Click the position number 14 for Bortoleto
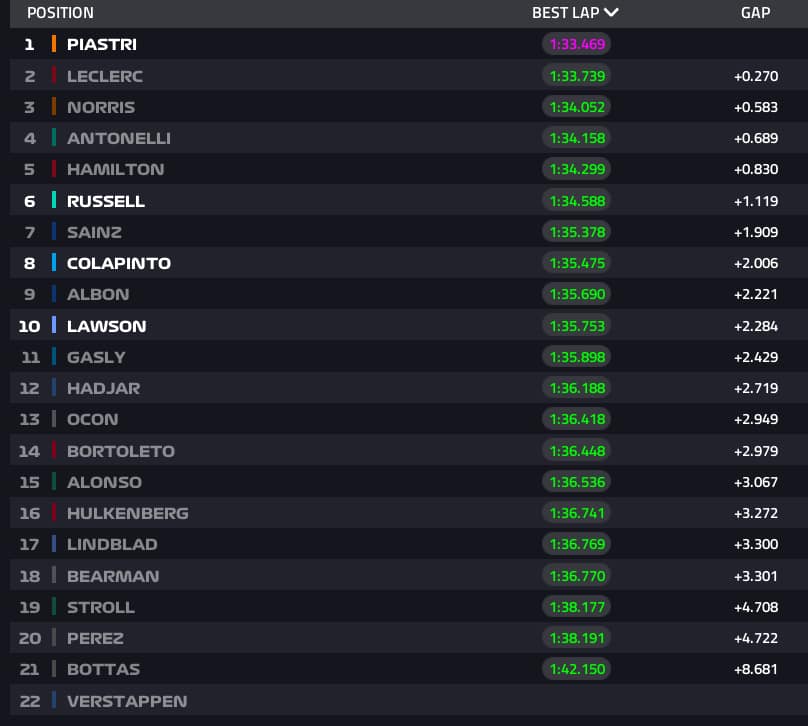808x726 pixels. pyautogui.click(x=29, y=451)
